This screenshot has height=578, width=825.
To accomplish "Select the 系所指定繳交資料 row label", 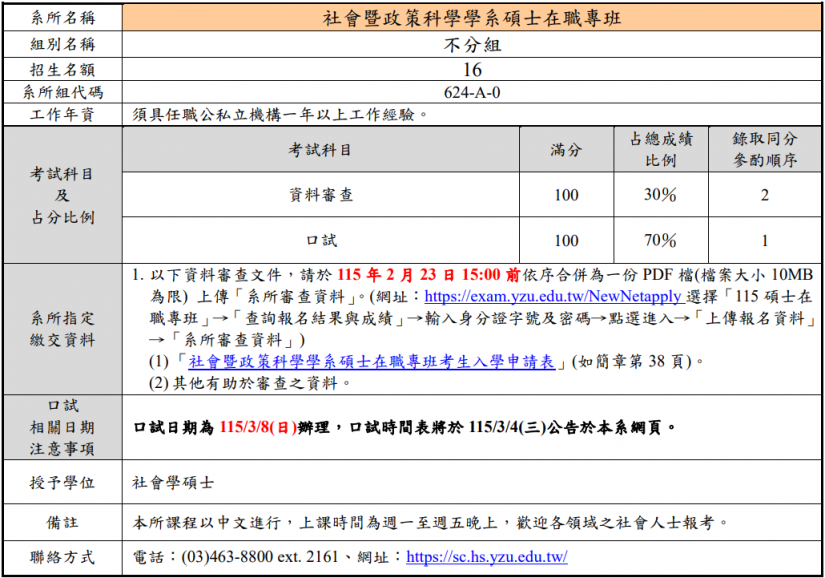I will (x=62, y=329).
